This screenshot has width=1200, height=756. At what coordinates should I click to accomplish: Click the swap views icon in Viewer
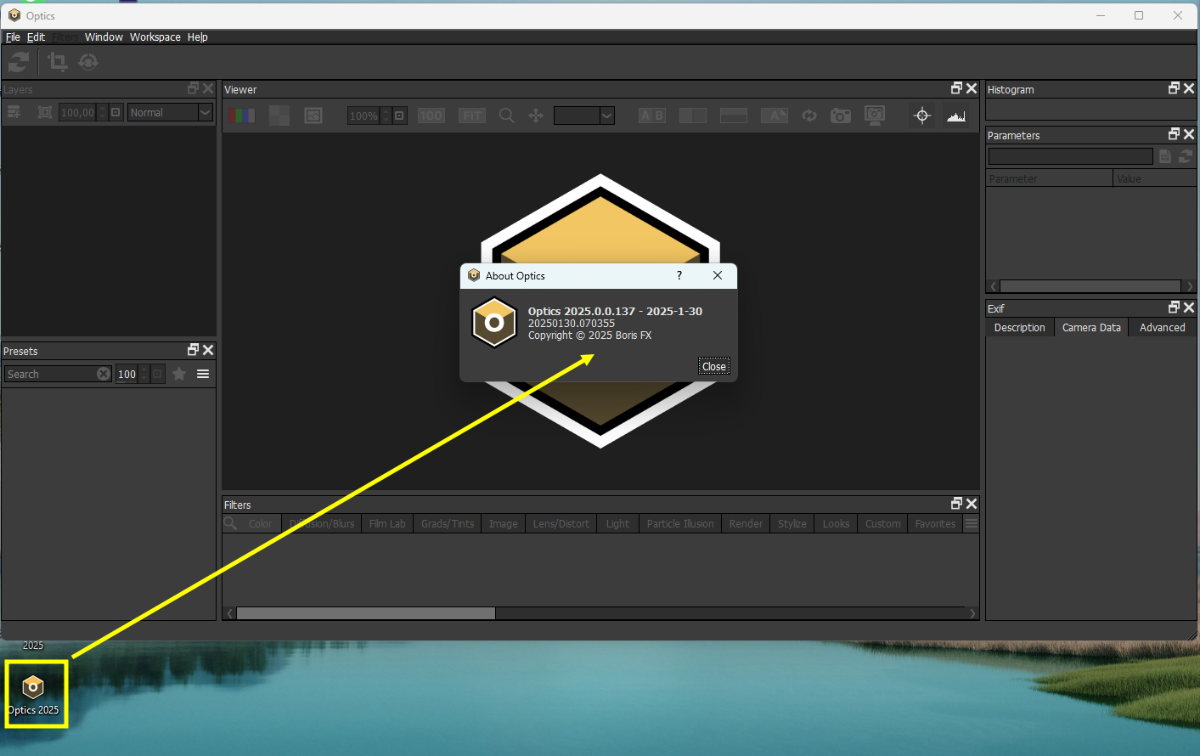[x=809, y=116]
